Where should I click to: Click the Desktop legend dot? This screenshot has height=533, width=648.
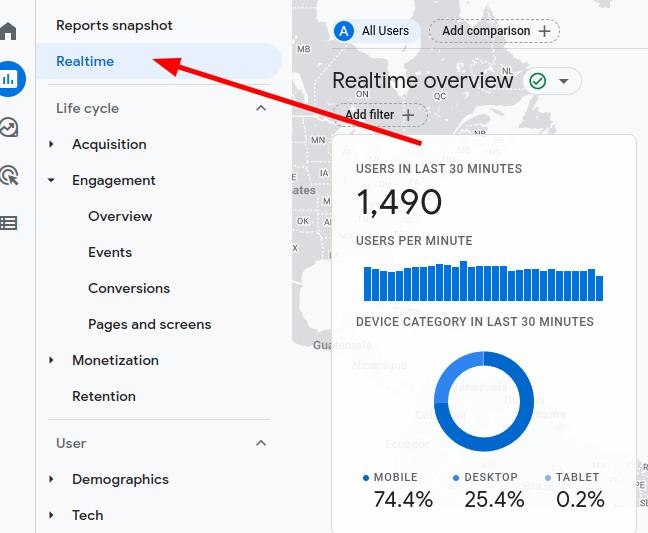456,478
